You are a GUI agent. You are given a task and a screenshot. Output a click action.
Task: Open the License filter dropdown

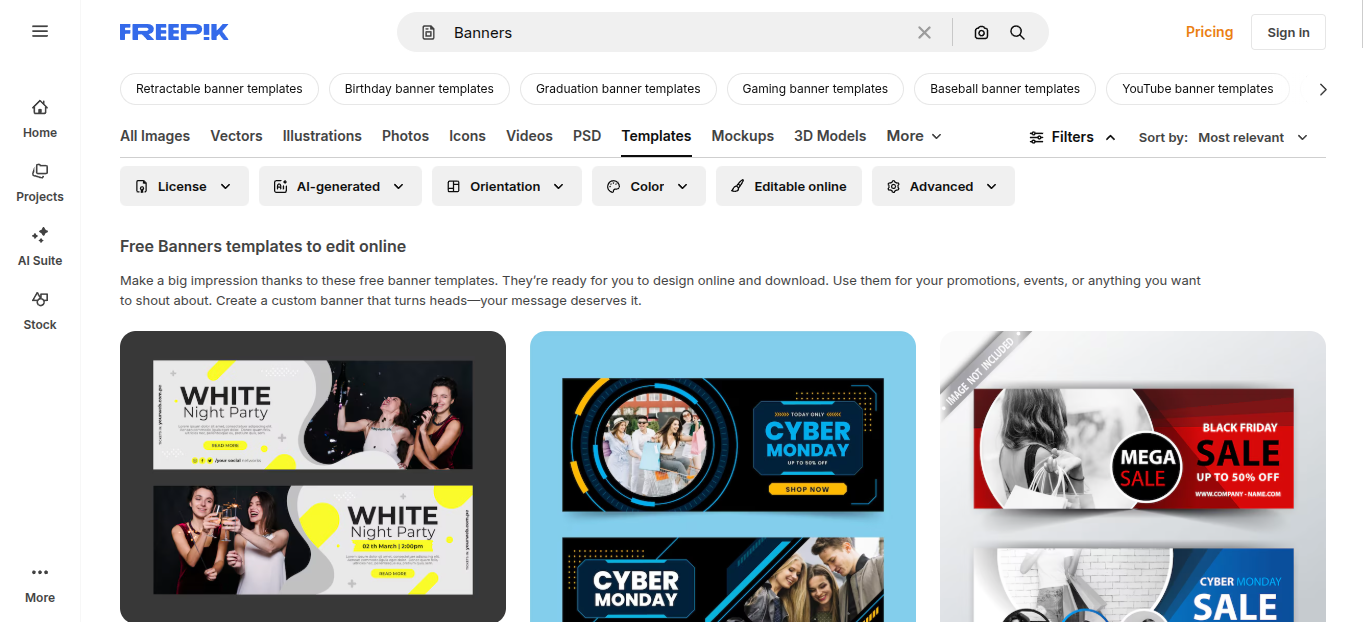(184, 186)
